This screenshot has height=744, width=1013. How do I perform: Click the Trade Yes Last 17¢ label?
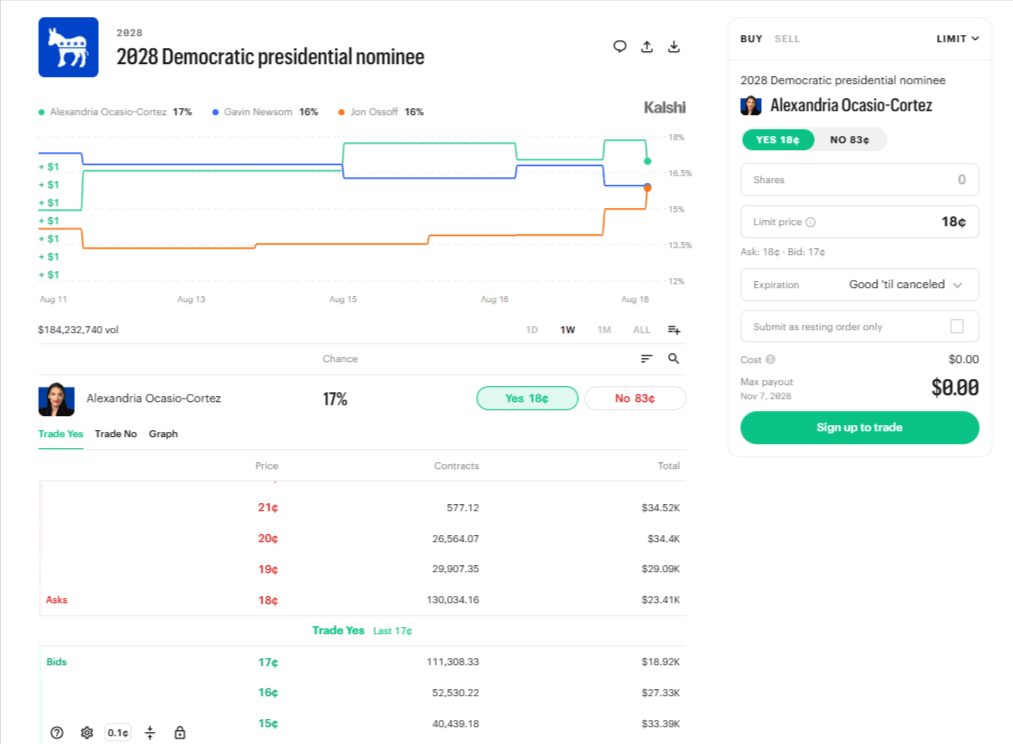(362, 630)
